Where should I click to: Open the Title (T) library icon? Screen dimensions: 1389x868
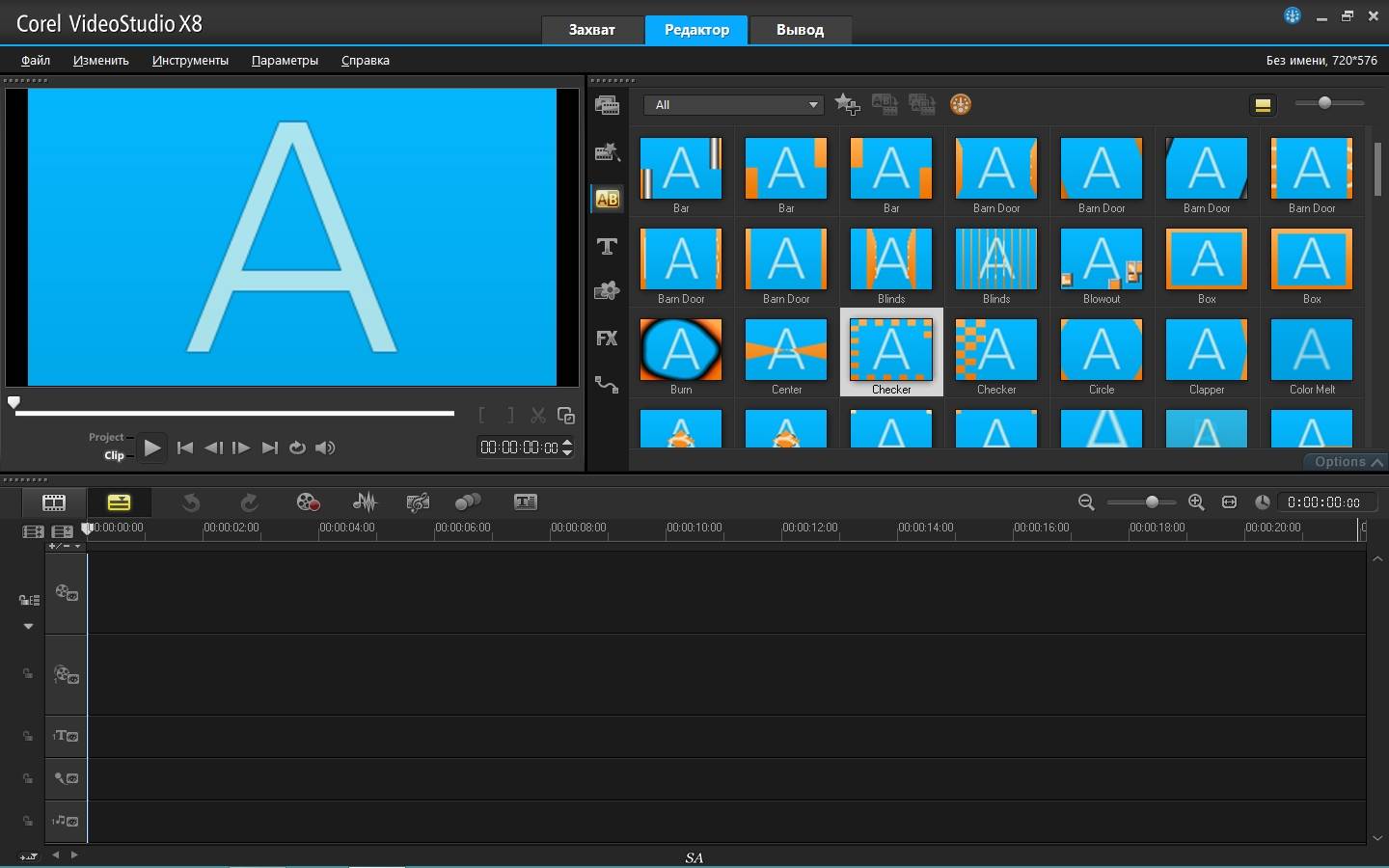607,246
